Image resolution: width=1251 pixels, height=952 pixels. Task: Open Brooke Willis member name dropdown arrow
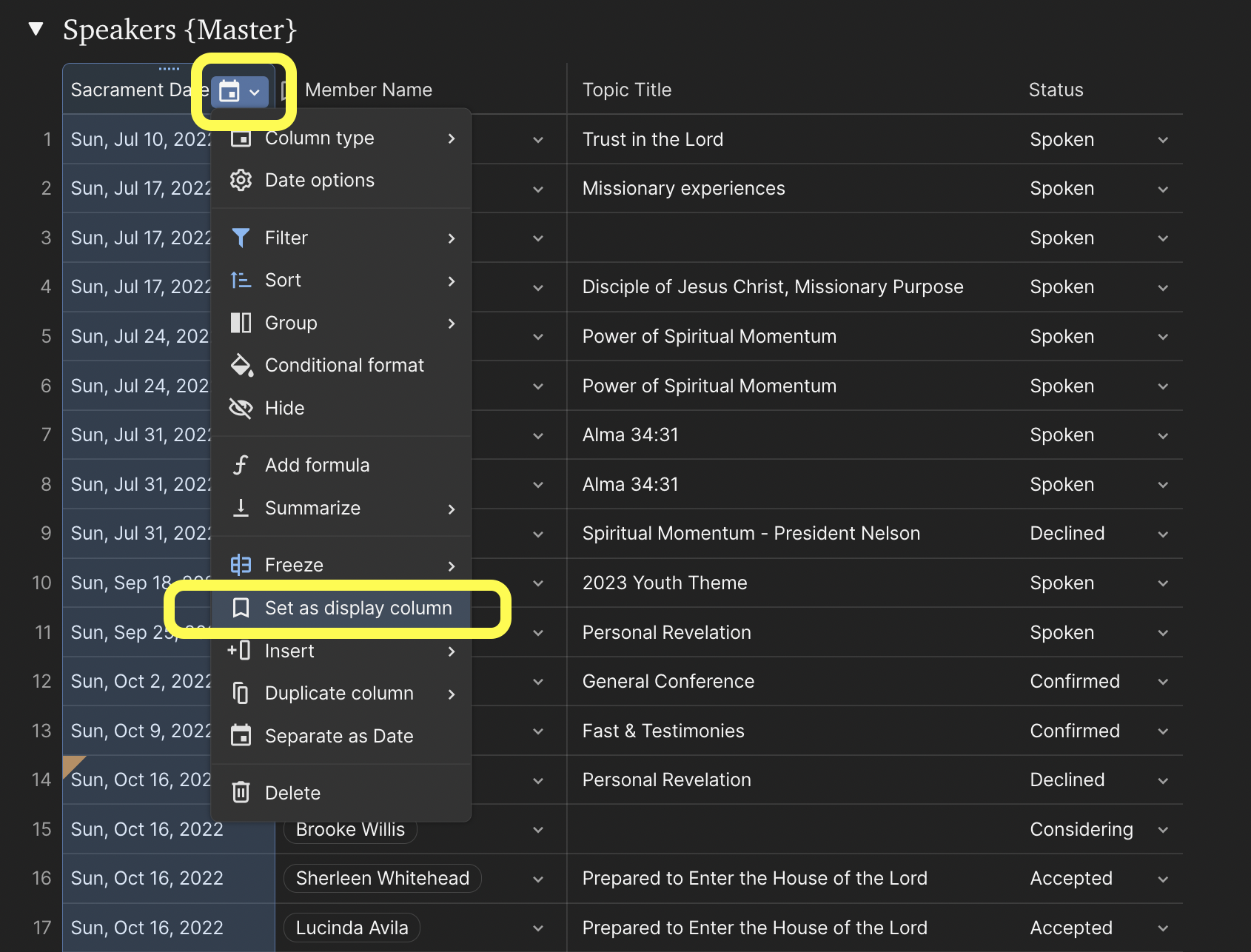tap(538, 830)
